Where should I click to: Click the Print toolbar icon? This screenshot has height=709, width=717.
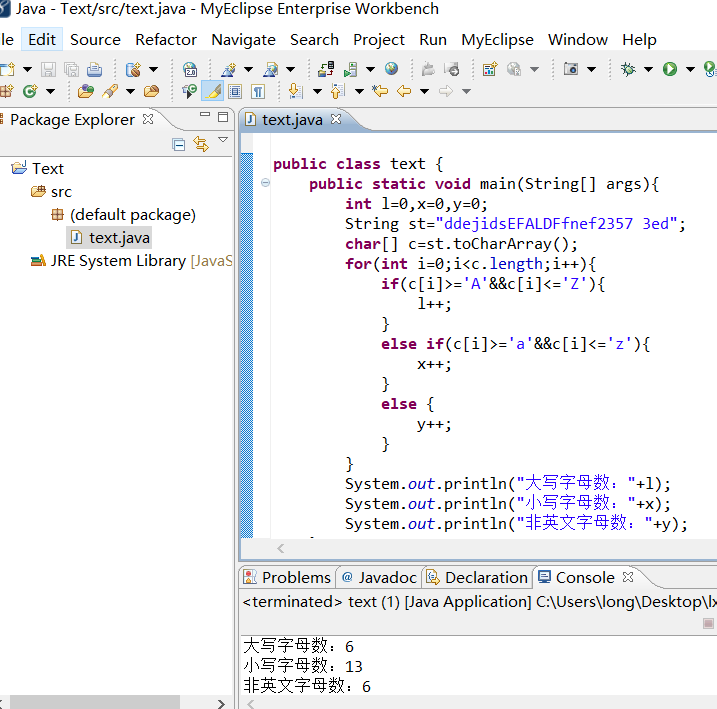(94, 69)
